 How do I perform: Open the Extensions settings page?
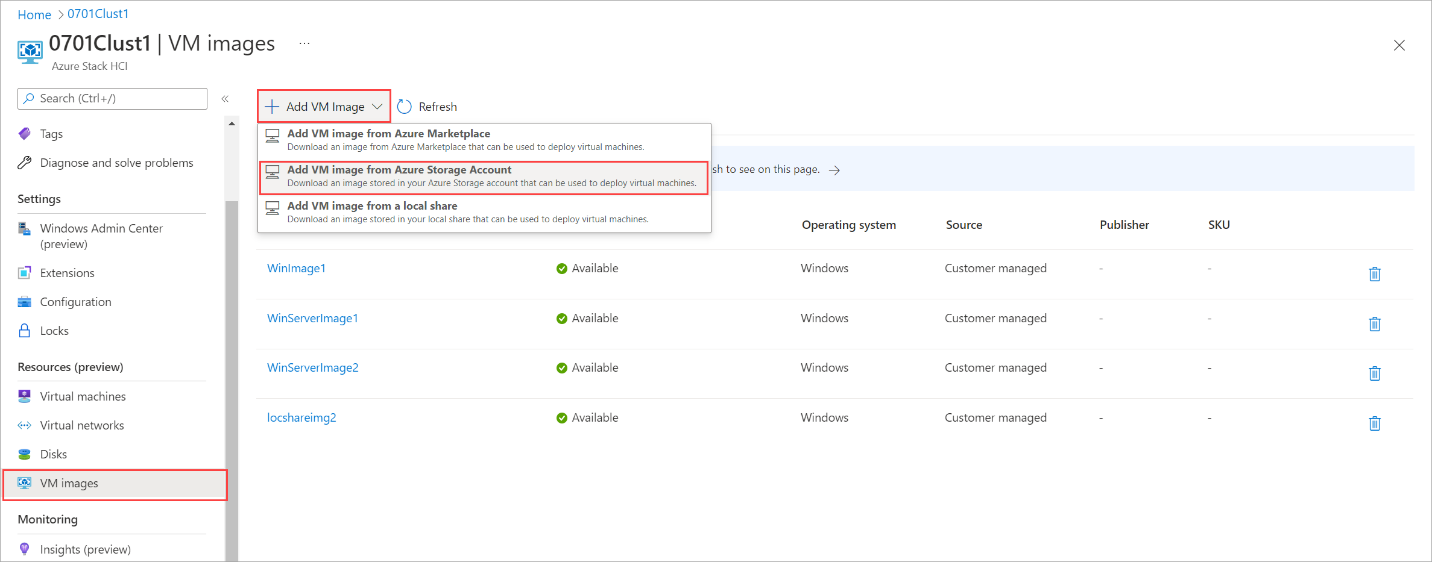tap(67, 273)
